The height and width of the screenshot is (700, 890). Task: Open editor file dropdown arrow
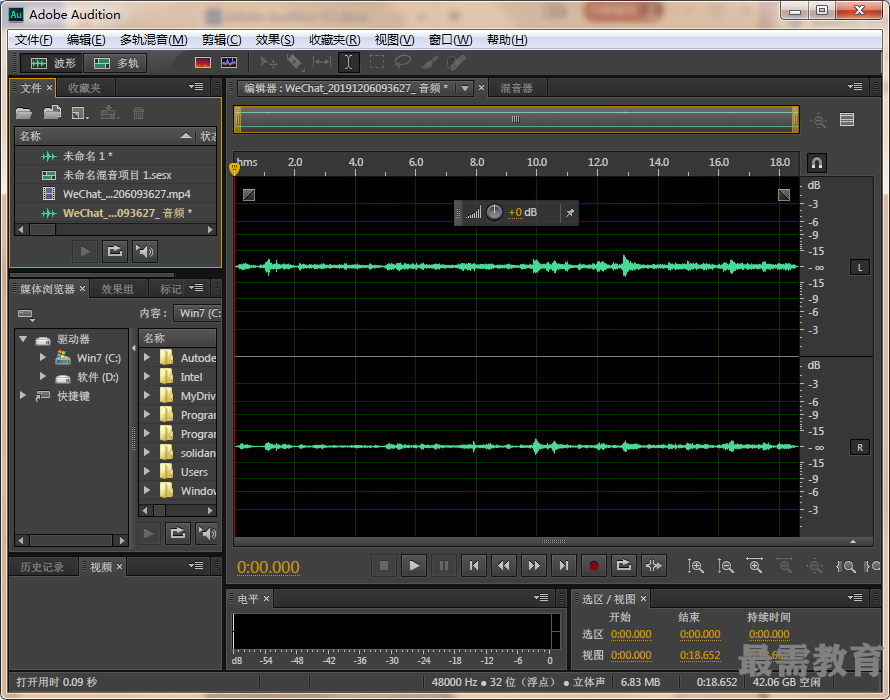pos(465,88)
